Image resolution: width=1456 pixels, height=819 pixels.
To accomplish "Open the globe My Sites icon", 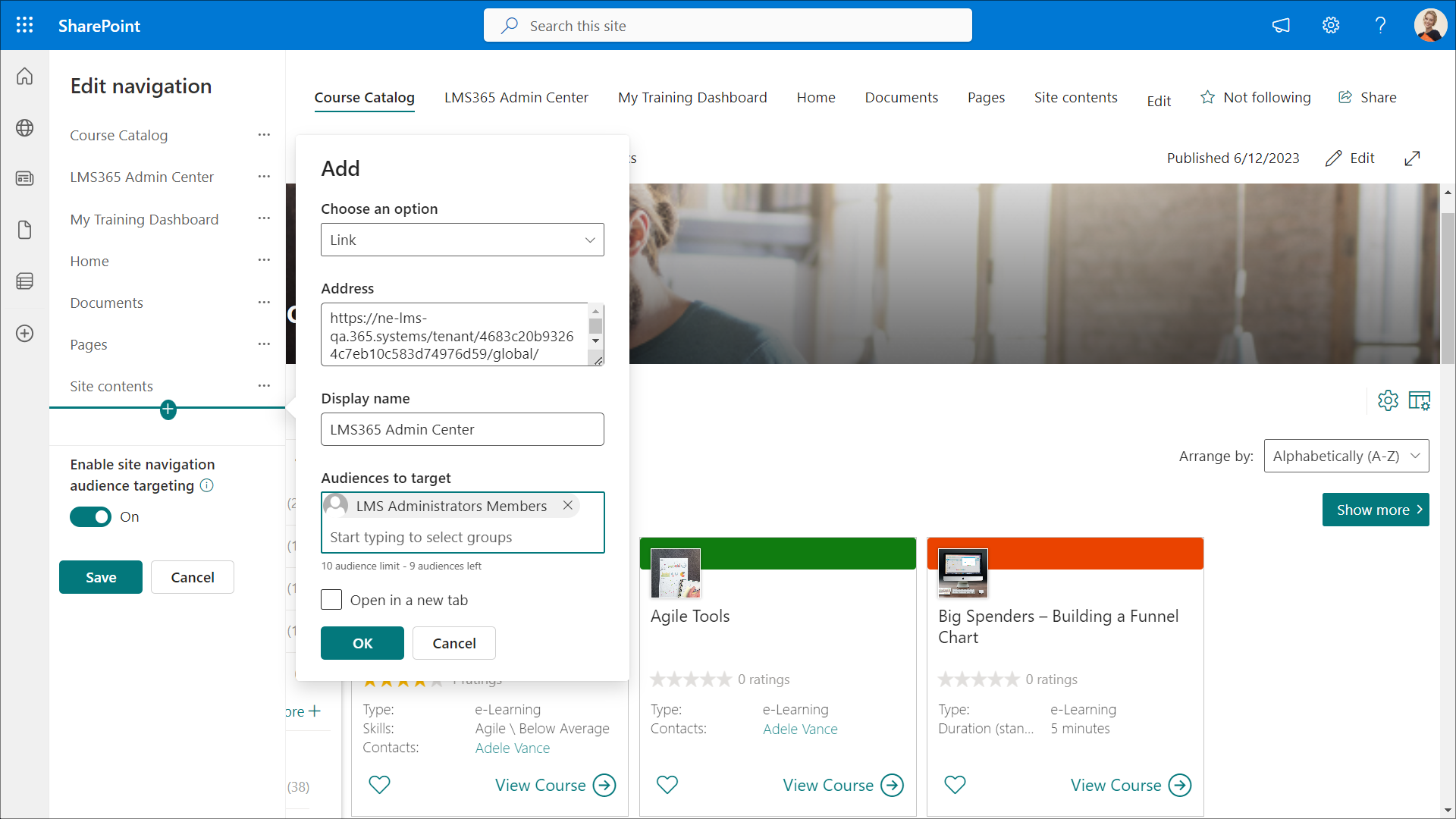I will coord(24,127).
